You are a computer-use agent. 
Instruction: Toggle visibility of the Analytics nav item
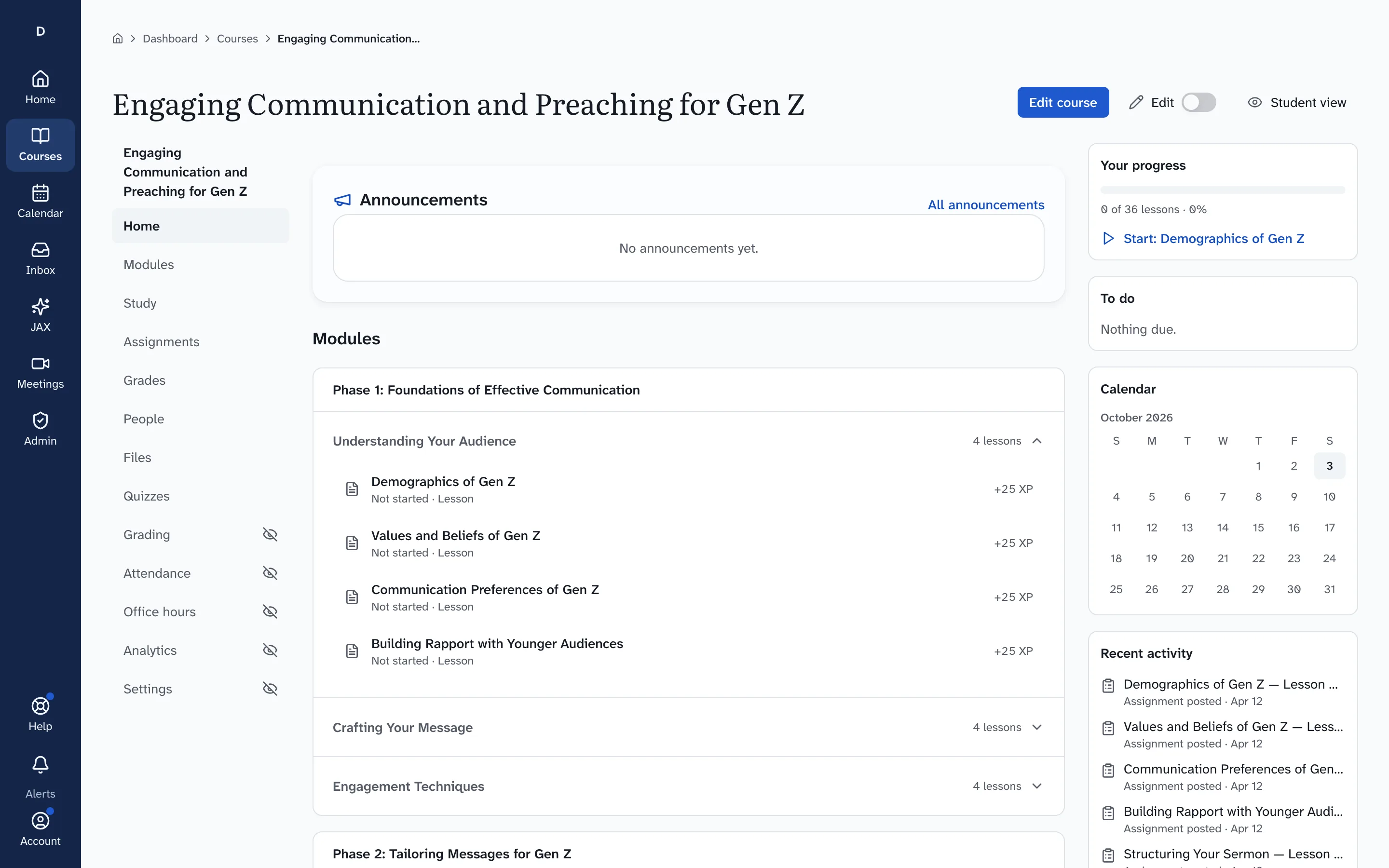tap(270, 650)
